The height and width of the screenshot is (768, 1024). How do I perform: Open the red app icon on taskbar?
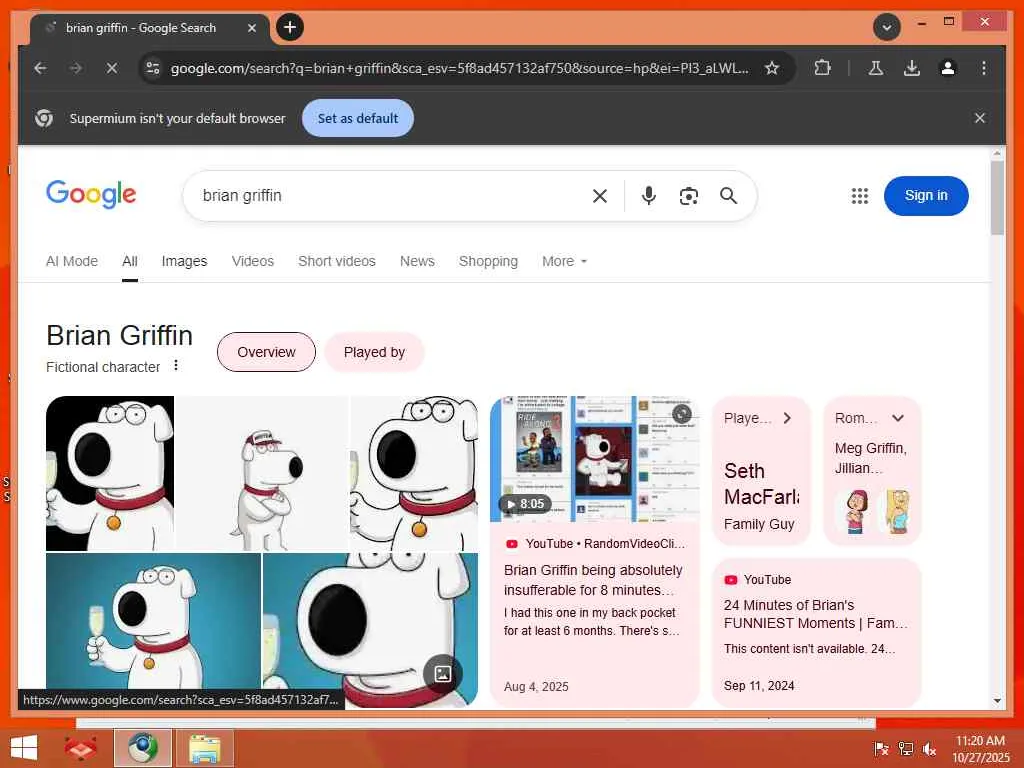click(81, 748)
